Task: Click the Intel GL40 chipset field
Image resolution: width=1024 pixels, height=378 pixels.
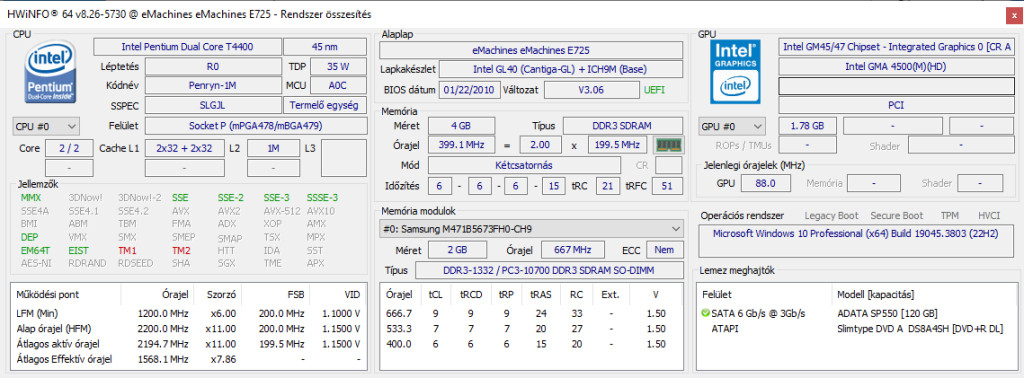Action: pyautogui.click(x=561, y=69)
